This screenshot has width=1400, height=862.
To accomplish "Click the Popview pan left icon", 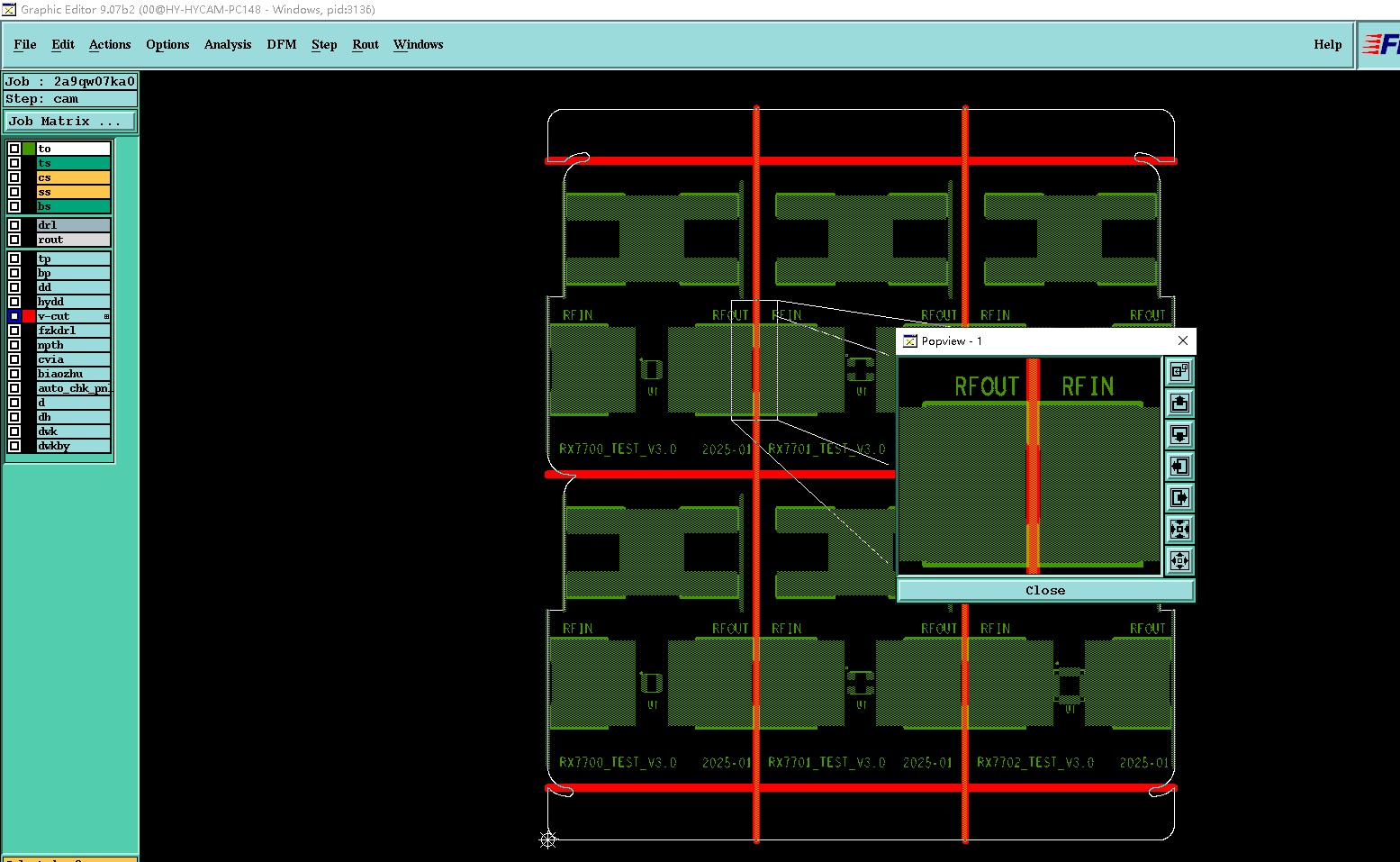I will [x=1179, y=466].
